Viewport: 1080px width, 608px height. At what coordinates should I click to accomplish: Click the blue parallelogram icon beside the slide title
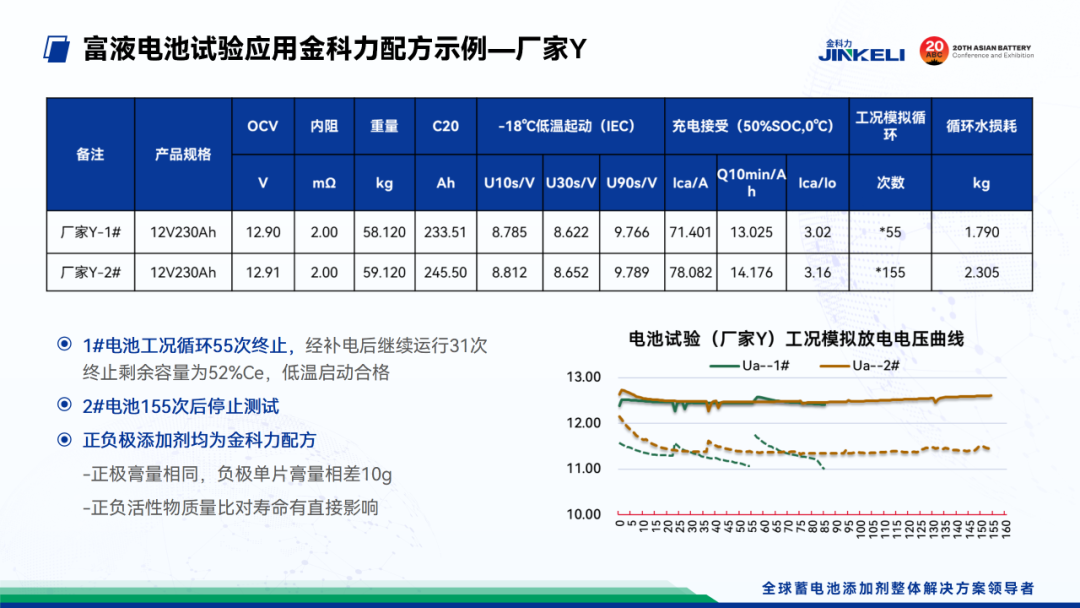pyautogui.click(x=60, y=49)
